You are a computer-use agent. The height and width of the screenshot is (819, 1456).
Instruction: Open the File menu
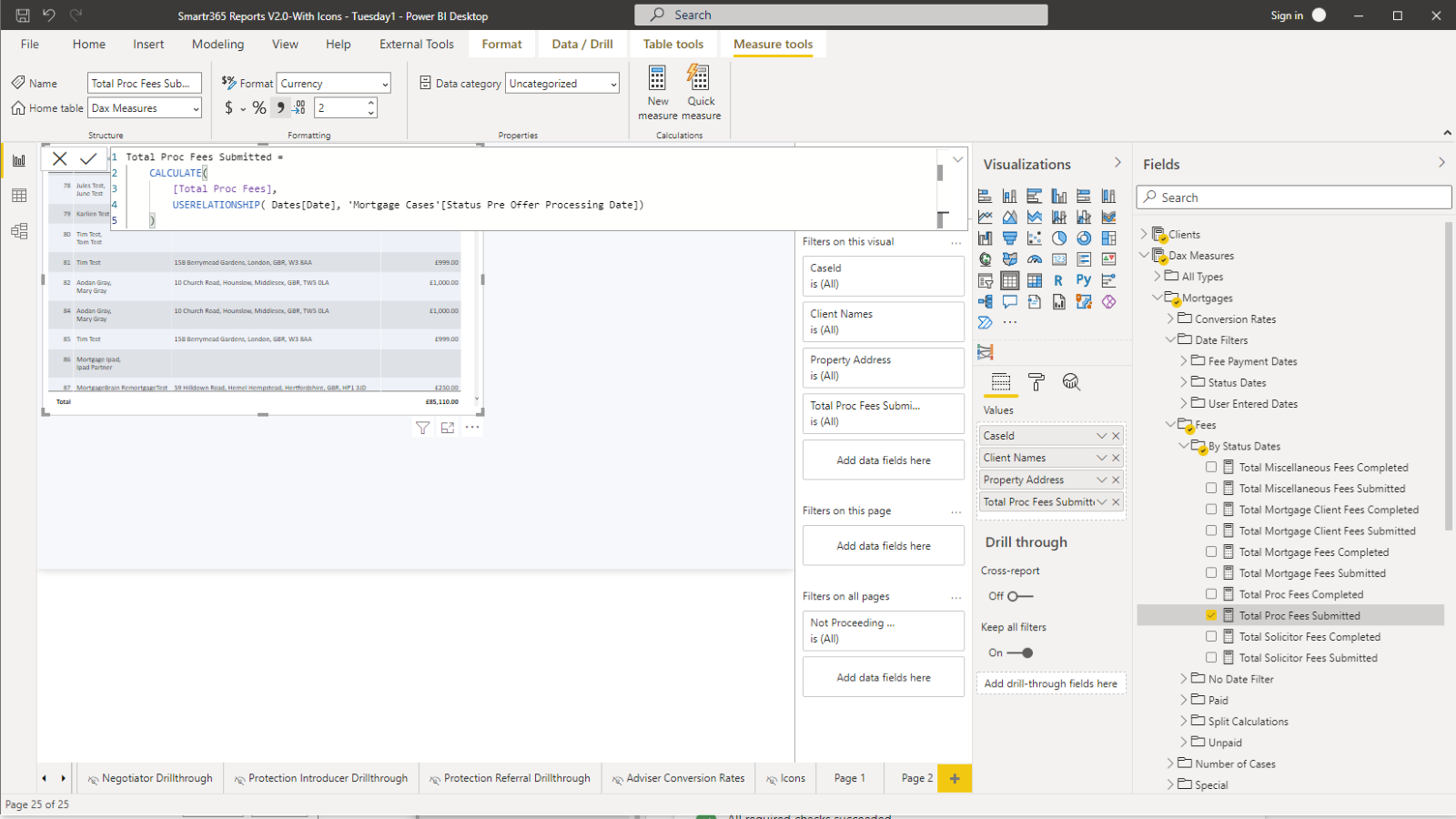[x=30, y=44]
